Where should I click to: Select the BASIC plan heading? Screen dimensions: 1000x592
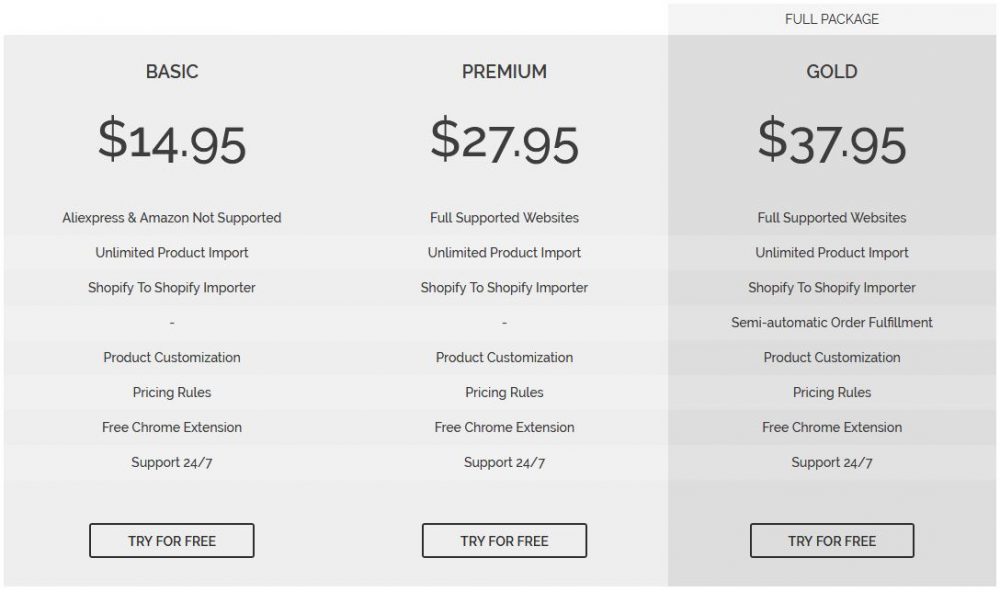click(172, 72)
